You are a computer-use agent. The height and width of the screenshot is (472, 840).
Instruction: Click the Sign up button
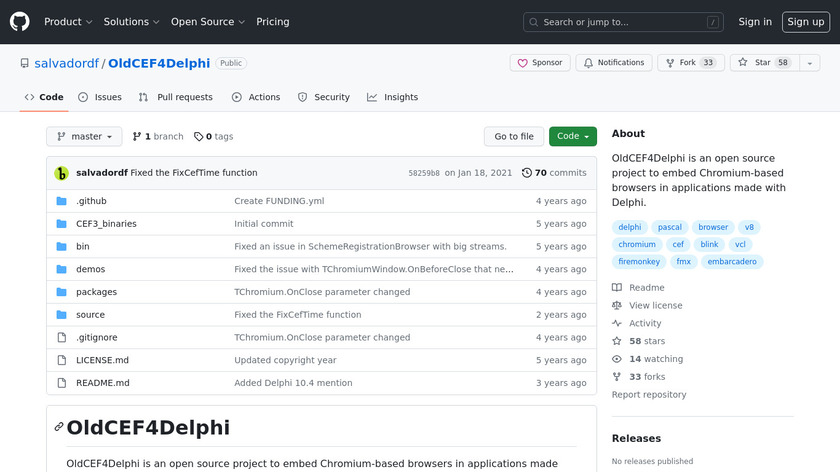pyautogui.click(x=805, y=22)
